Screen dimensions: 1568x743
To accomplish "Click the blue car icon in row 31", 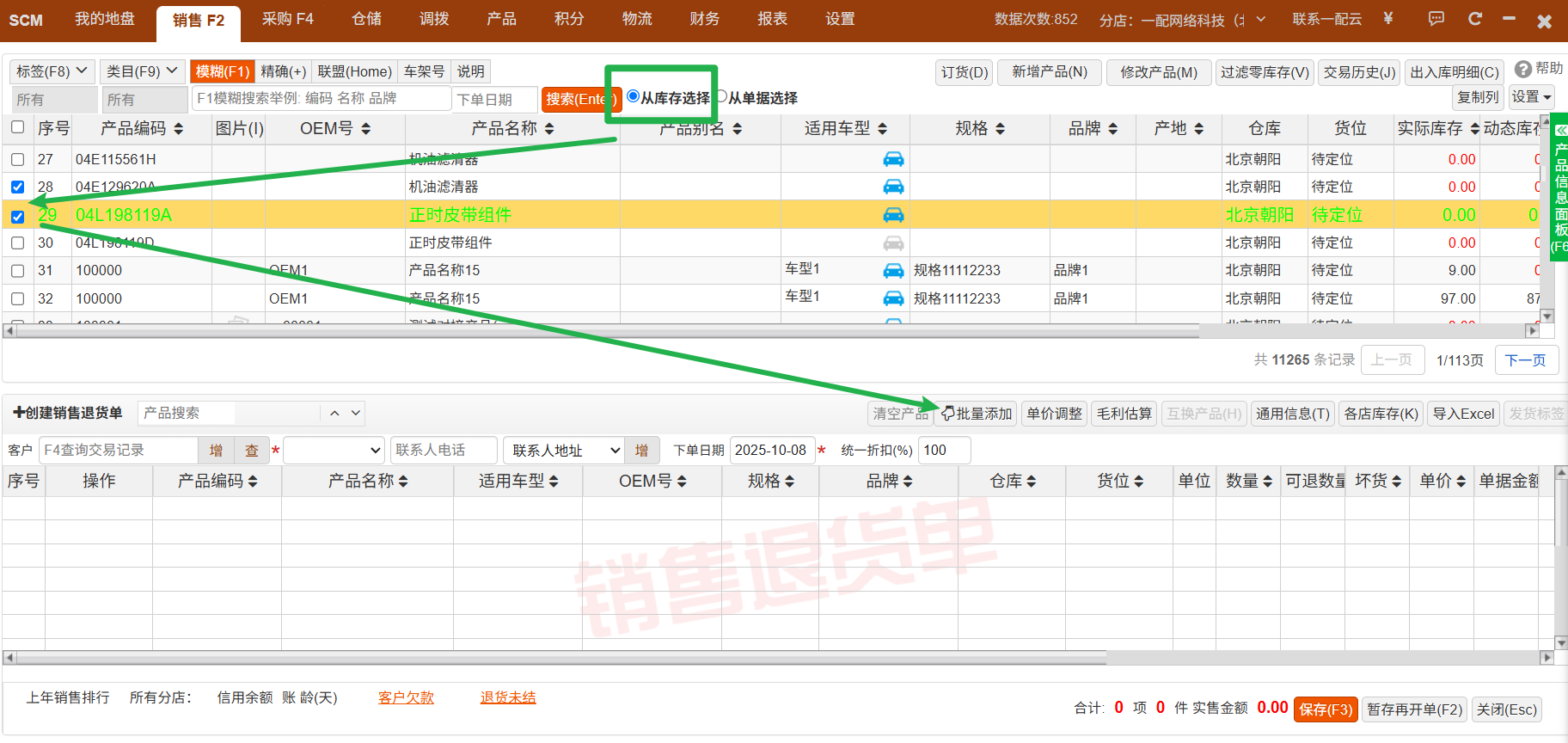I will (893, 271).
